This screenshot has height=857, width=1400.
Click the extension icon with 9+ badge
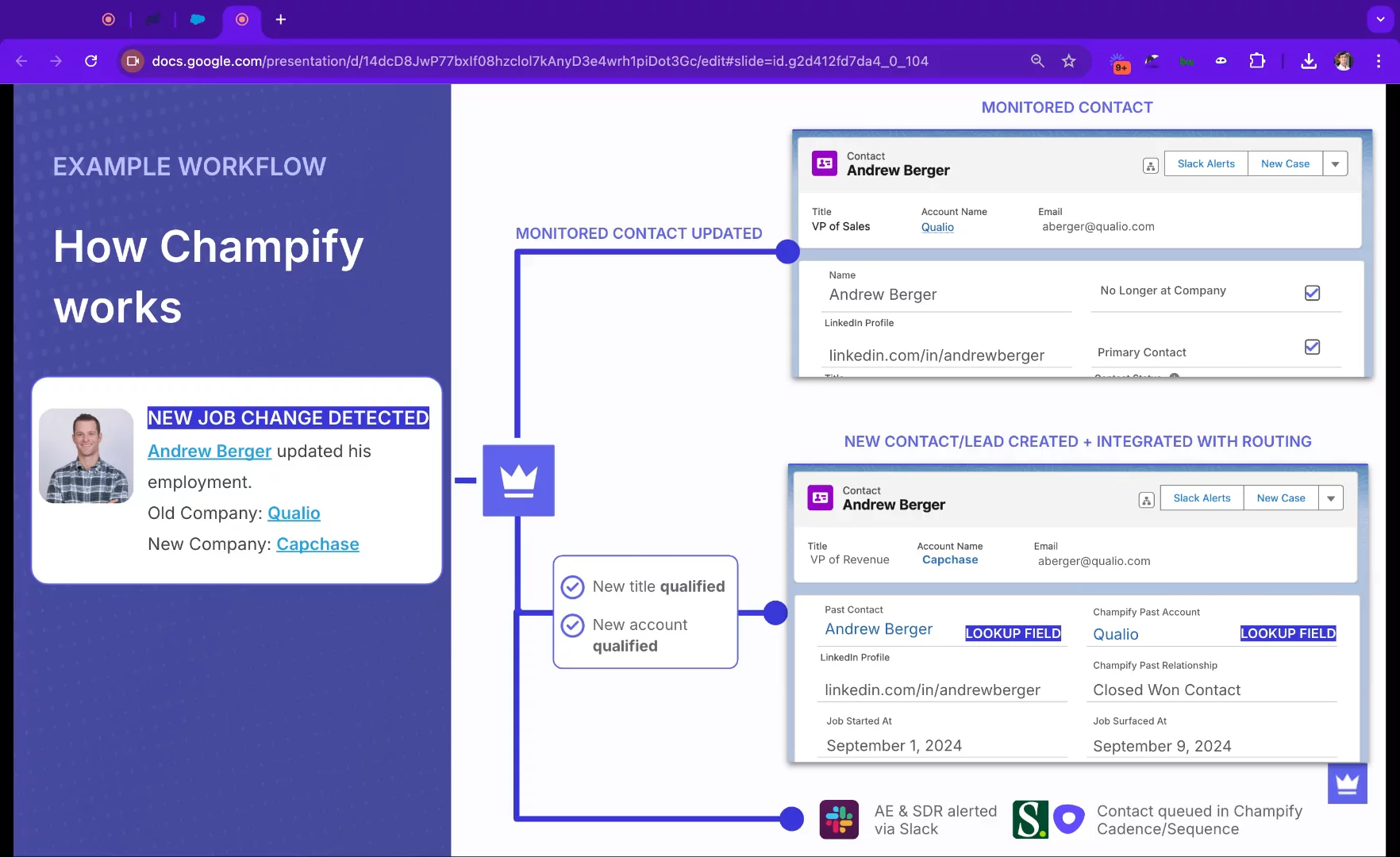(x=1119, y=63)
